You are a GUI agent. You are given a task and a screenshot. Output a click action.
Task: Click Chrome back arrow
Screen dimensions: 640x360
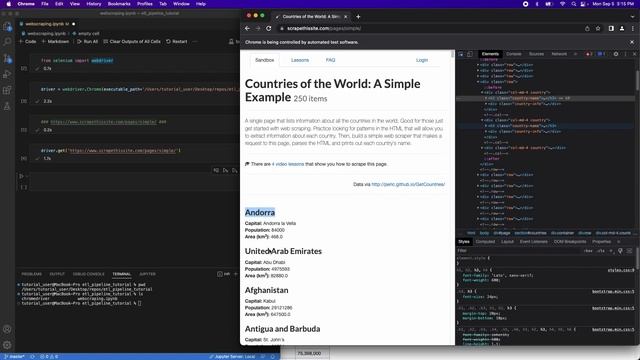(x=247, y=29)
